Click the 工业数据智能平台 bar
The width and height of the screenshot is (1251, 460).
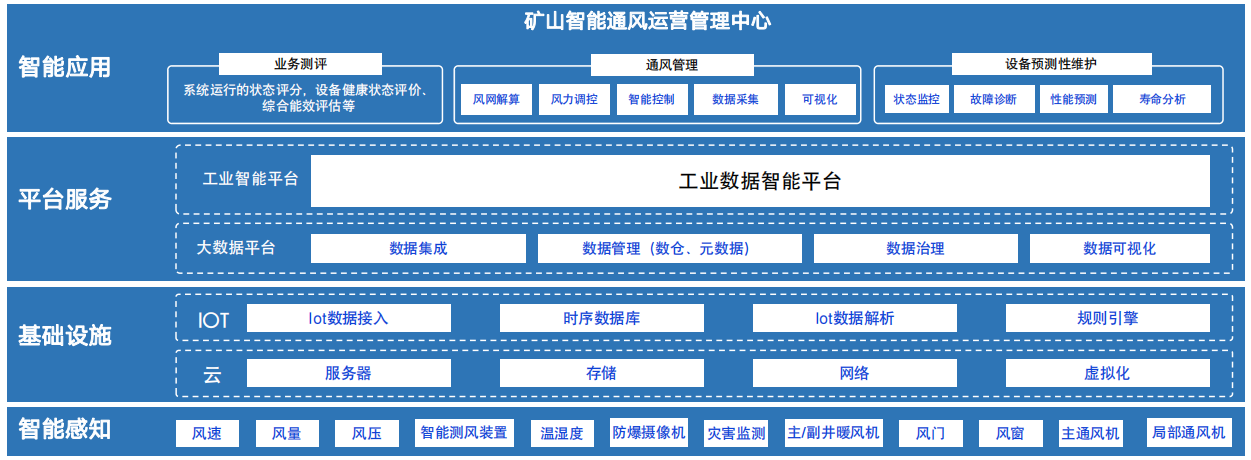[x=760, y=181]
